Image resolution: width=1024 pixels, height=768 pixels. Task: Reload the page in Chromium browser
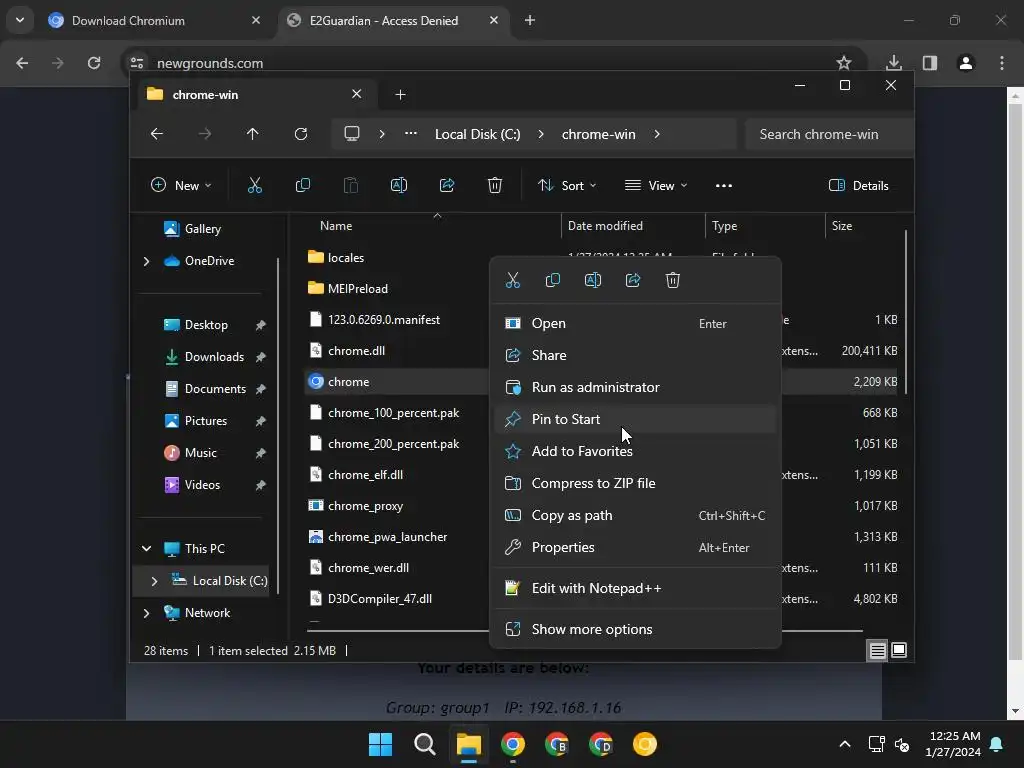pyautogui.click(x=94, y=63)
